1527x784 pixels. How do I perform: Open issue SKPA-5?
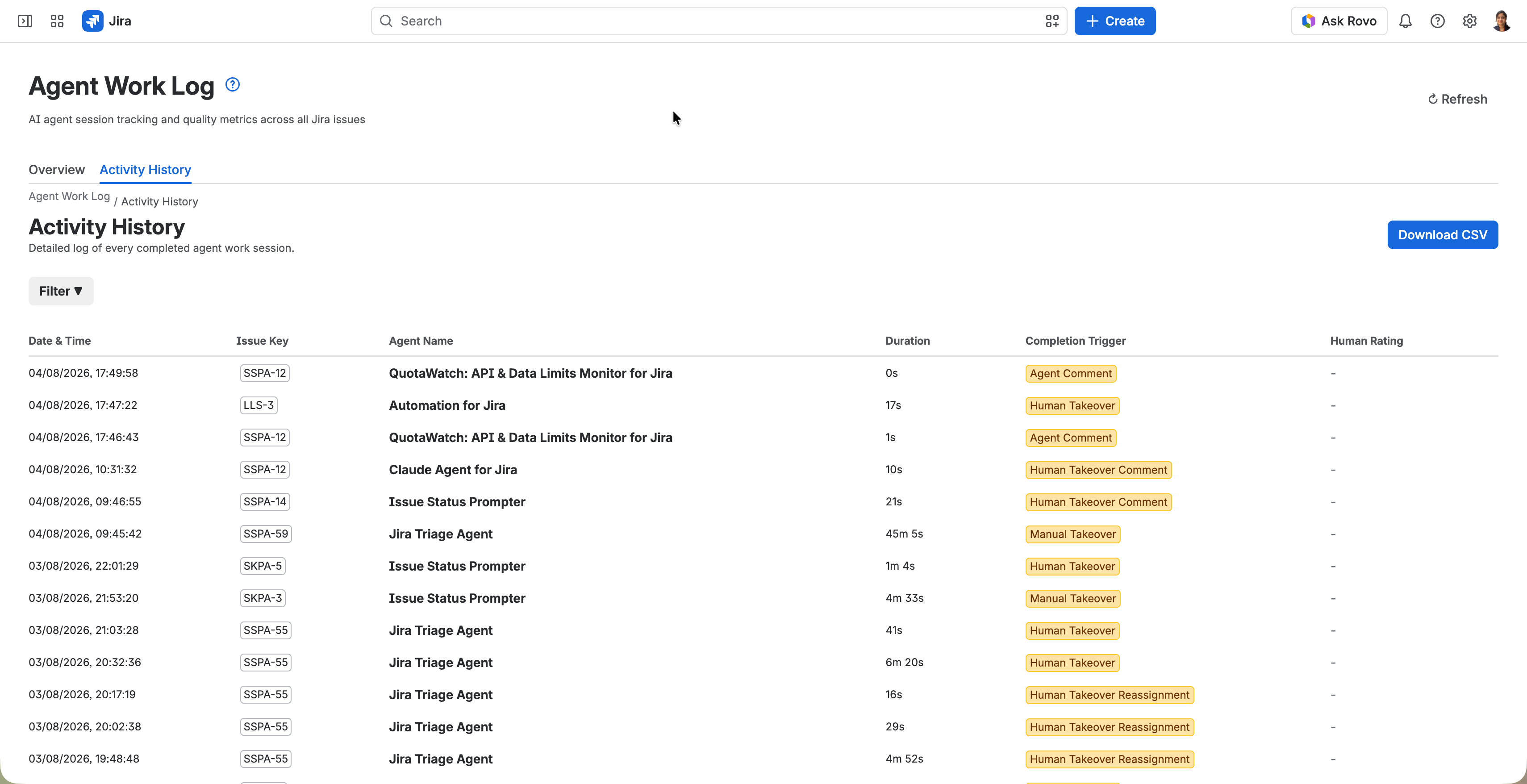pos(263,566)
